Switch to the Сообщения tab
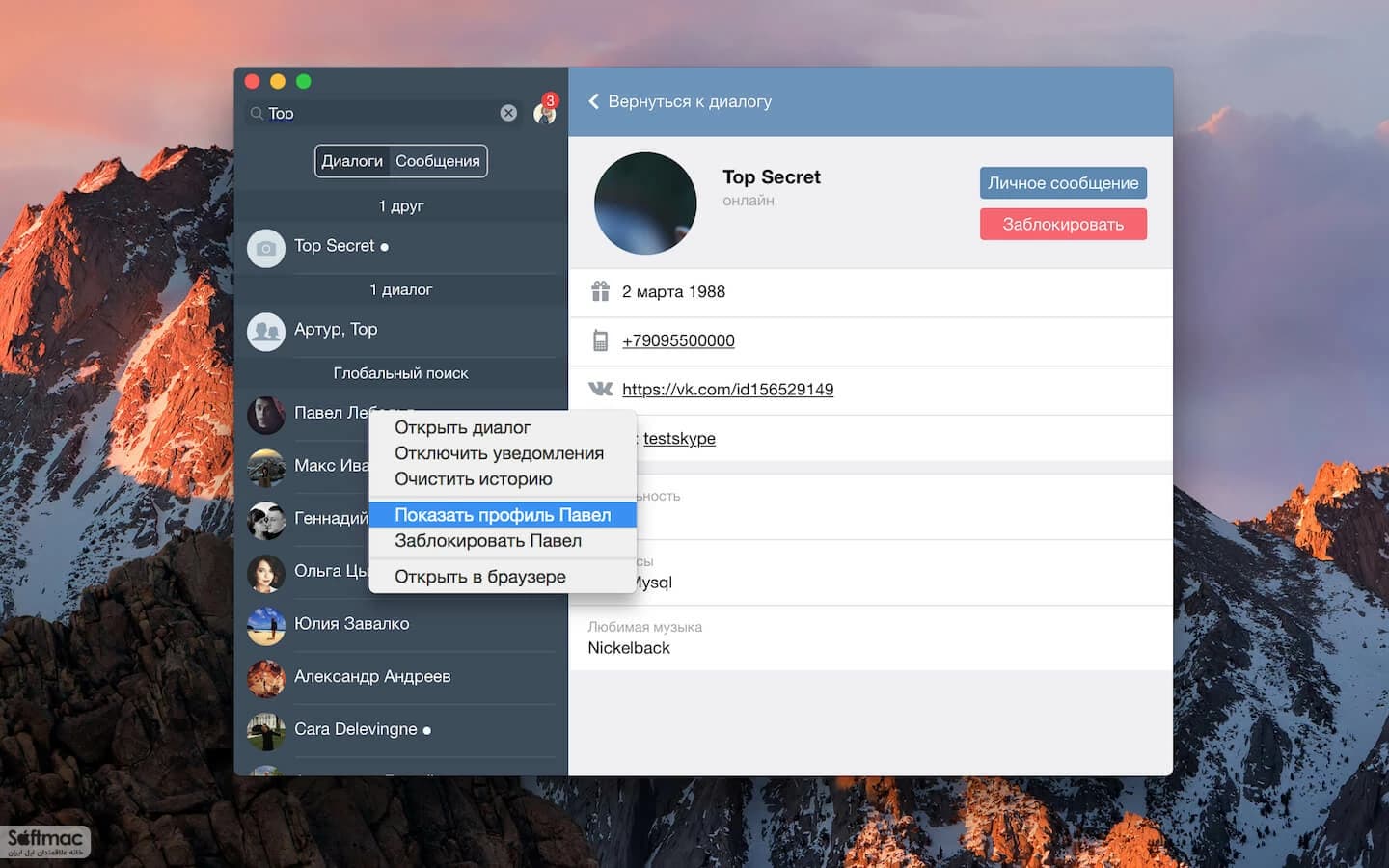The width and height of the screenshot is (1389, 868). 438,161
